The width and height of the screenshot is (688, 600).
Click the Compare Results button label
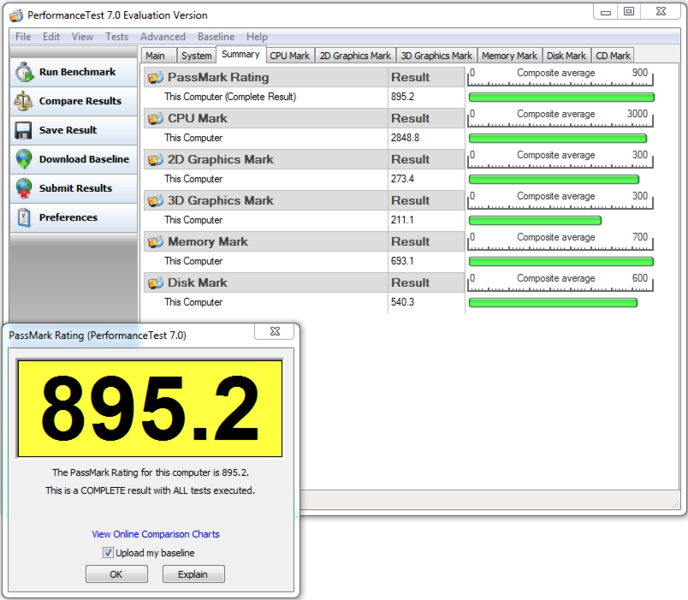click(x=80, y=101)
